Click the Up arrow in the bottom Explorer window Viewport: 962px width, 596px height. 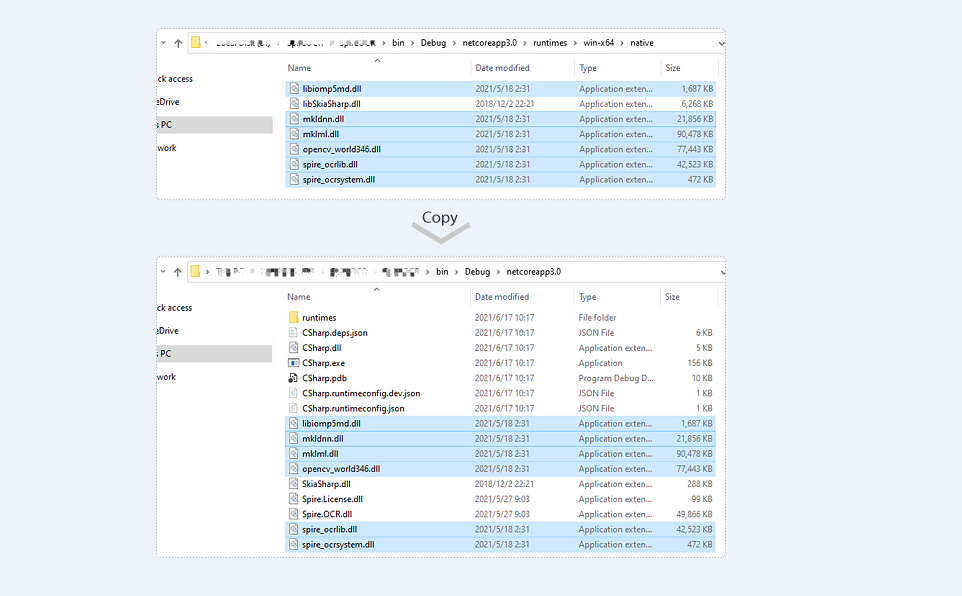[177, 272]
